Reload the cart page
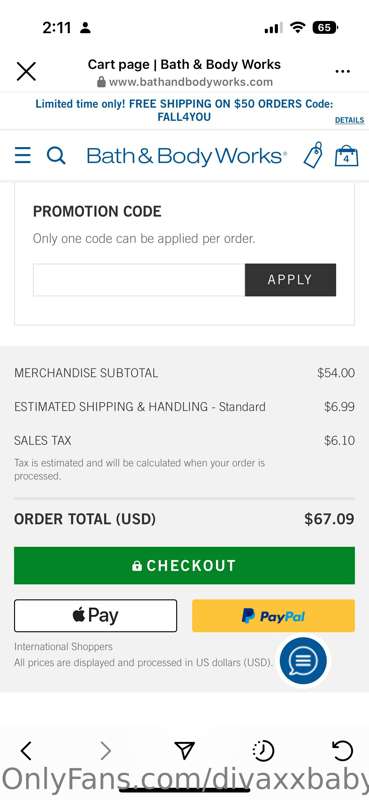369x800 pixels. click(x=342, y=751)
